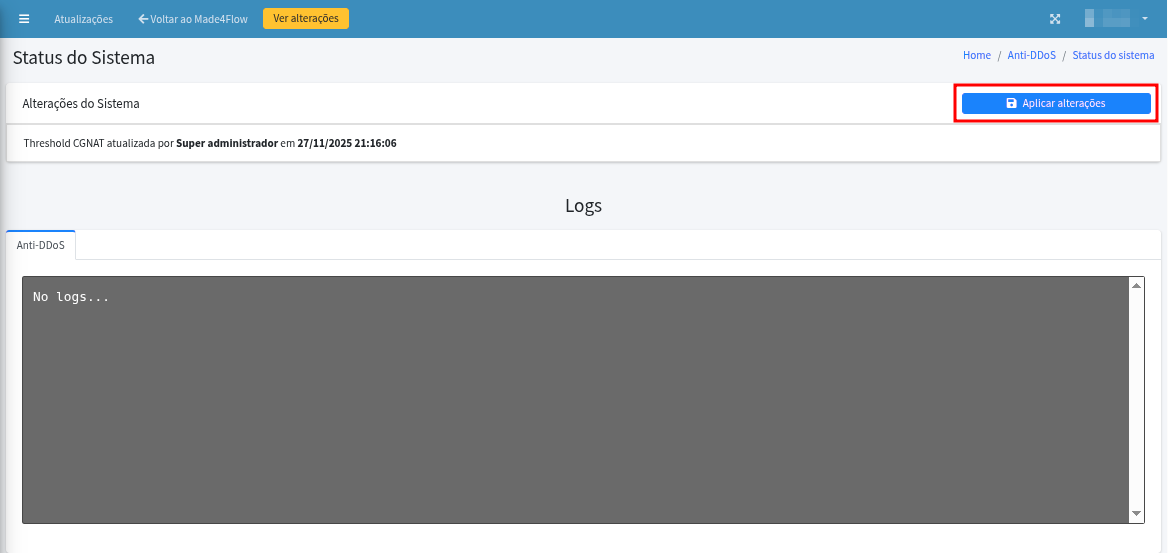1168x553 pixels.
Task: Go back via Voltar ao Made4Flow text
Action: 199,19
